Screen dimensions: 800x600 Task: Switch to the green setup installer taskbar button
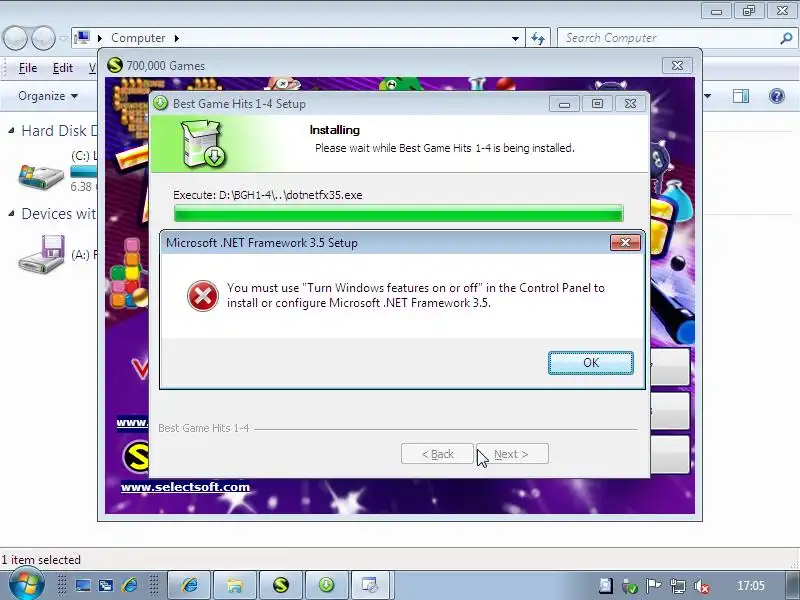coord(327,585)
